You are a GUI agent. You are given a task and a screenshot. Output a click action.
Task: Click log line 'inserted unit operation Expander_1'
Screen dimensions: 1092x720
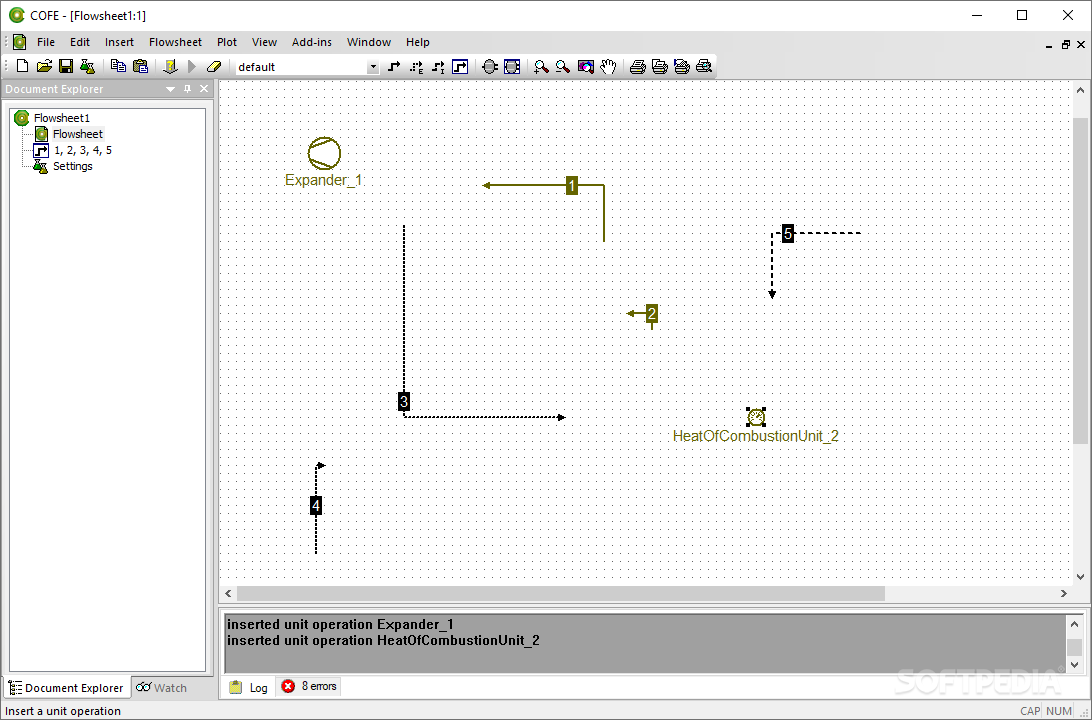pos(341,624)
